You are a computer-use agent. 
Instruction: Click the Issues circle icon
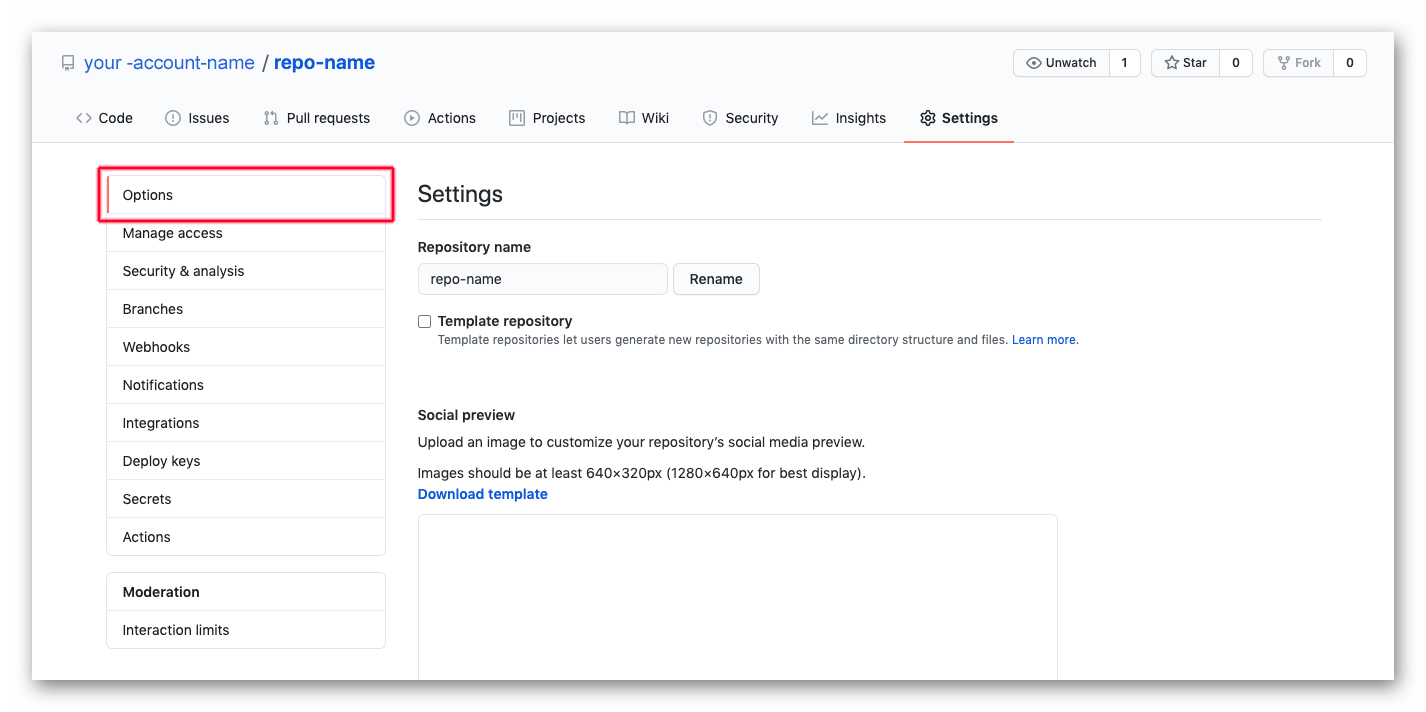click(173, 118)
